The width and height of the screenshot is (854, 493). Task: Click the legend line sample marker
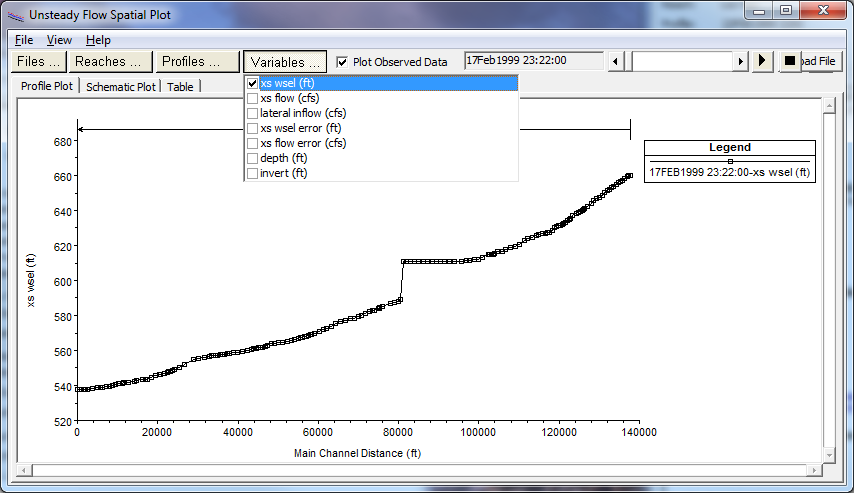[x=730, y=161]
